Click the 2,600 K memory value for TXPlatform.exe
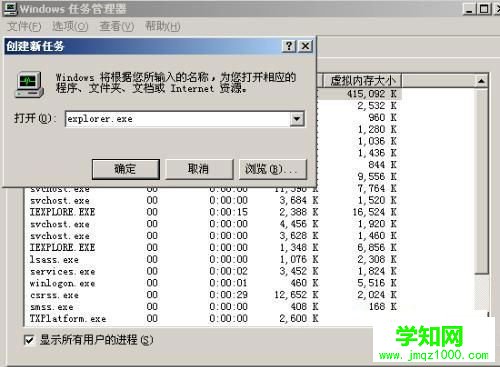This screenshot has width=500, height=367. pos(299,319)
